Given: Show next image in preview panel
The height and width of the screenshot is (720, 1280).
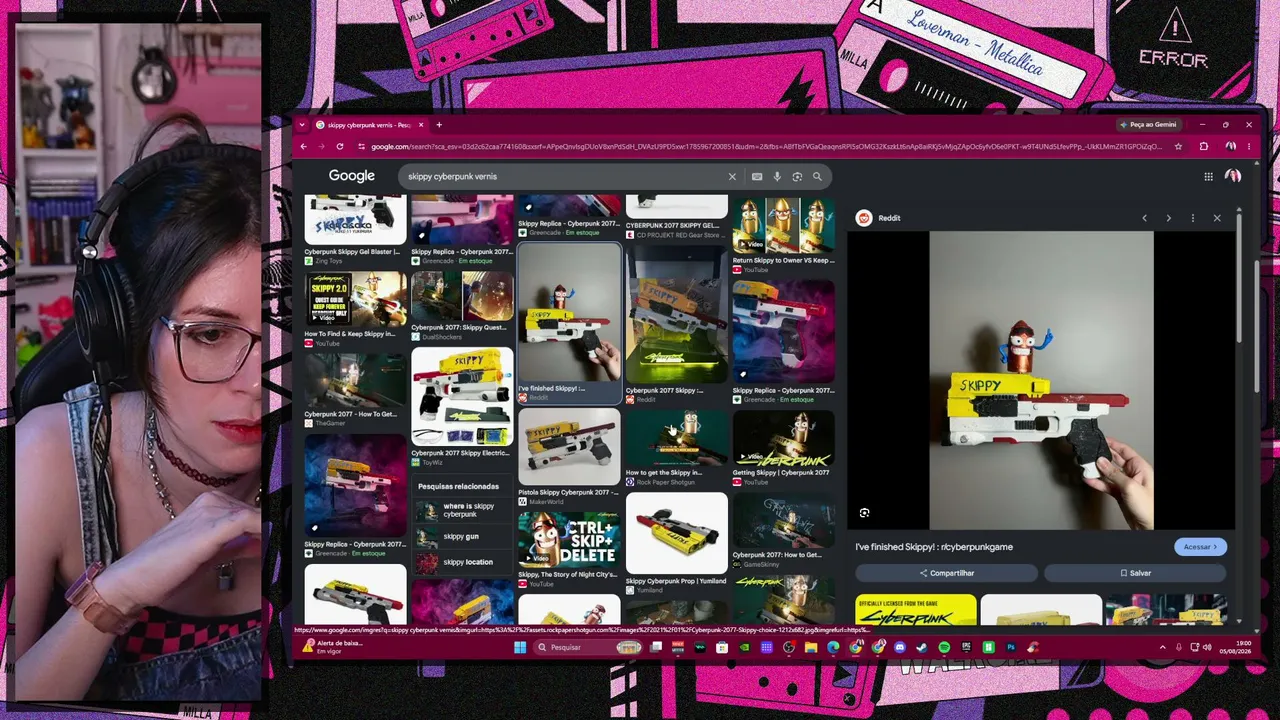Looking at the screenshot, I should (x=1168, y=218).
